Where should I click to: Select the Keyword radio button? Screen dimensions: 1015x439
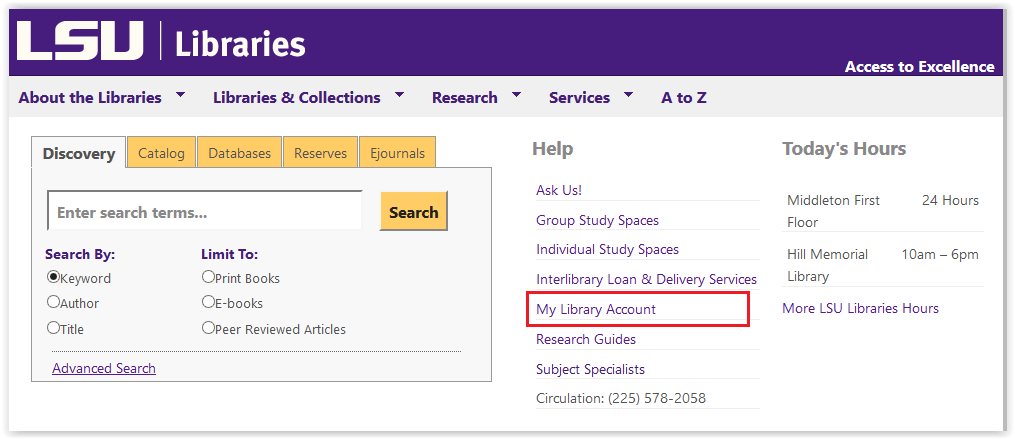(x=54, y=277)
